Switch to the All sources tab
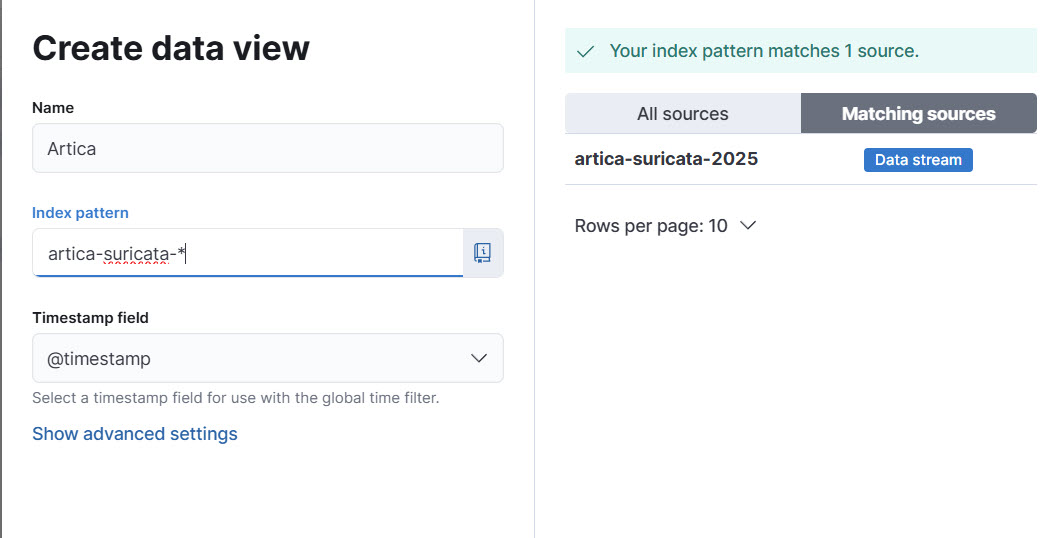 click(682, 114)
